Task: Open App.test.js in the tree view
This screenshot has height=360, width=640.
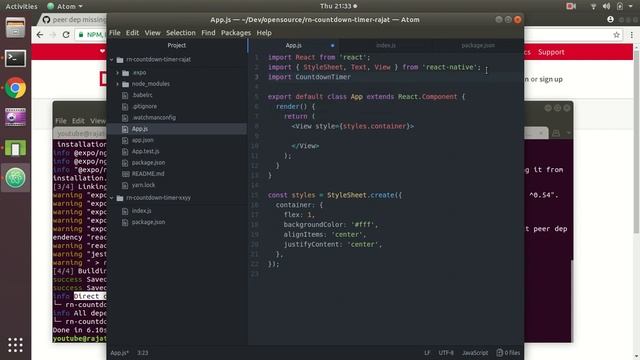Action: [x=146, y=151]
